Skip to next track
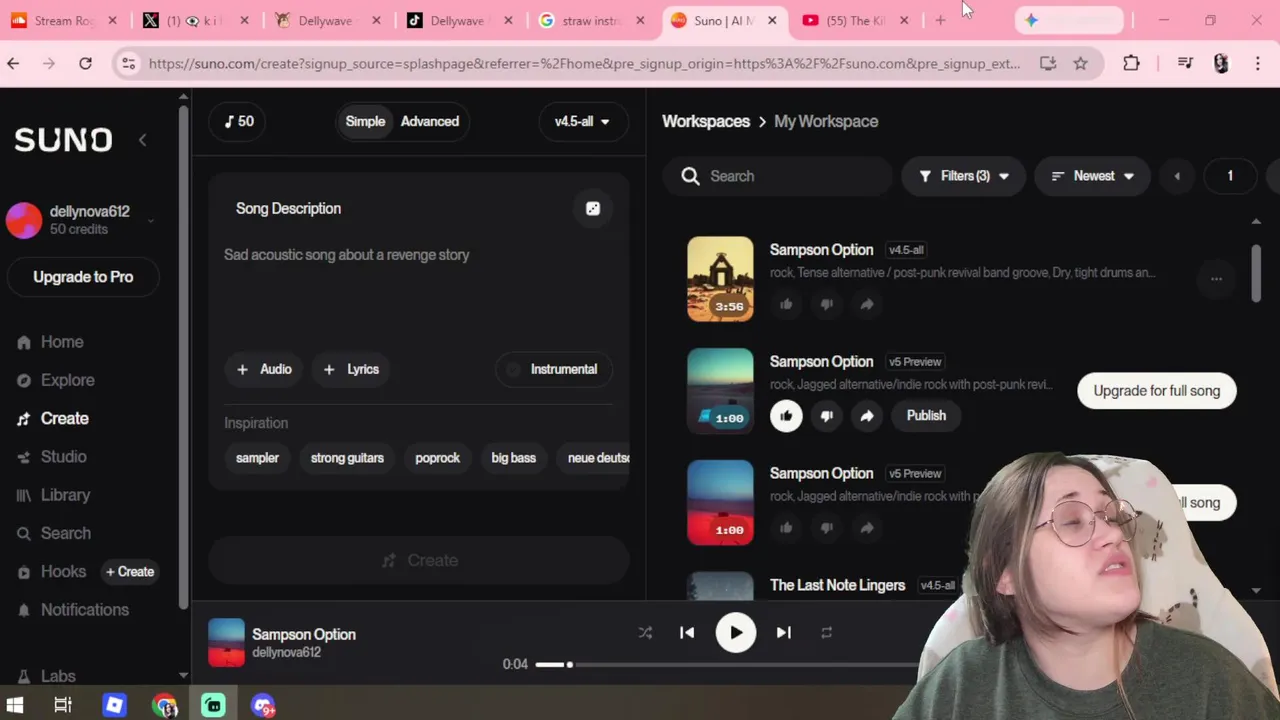The height and width of the screenshot is (720, 1280). pos(784,633)
